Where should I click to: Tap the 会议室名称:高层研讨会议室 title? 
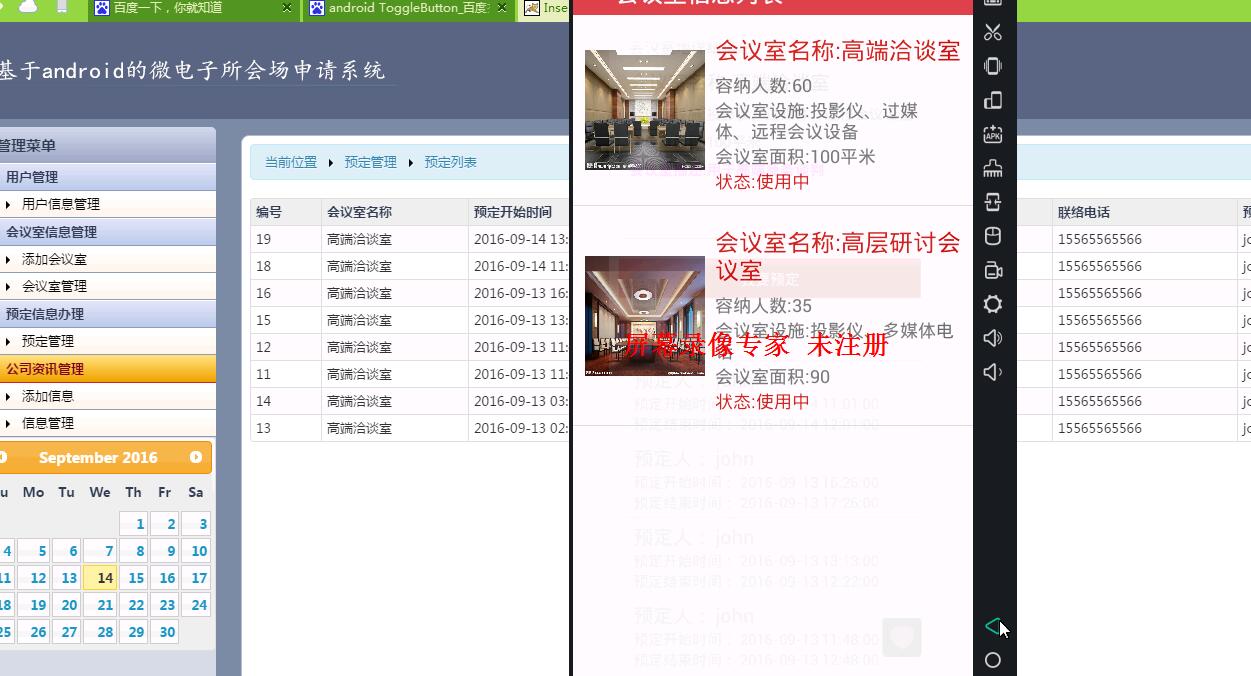(838, 256)
